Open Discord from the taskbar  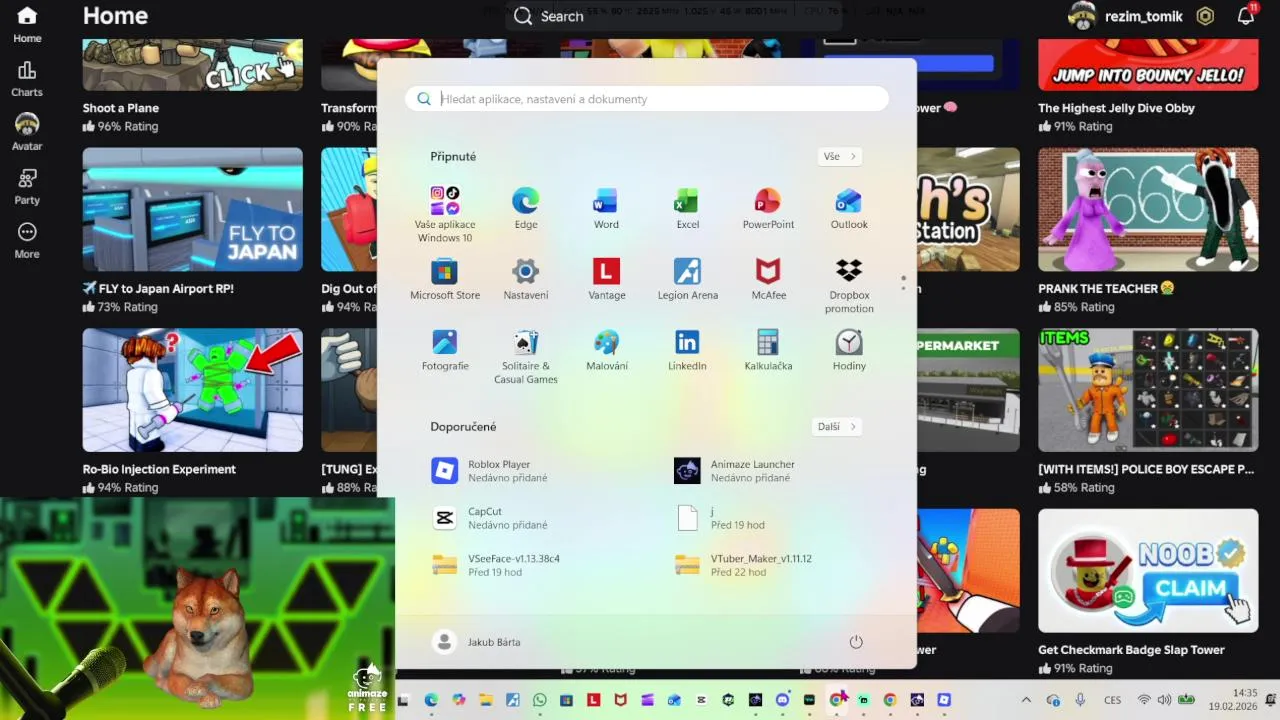782,700
